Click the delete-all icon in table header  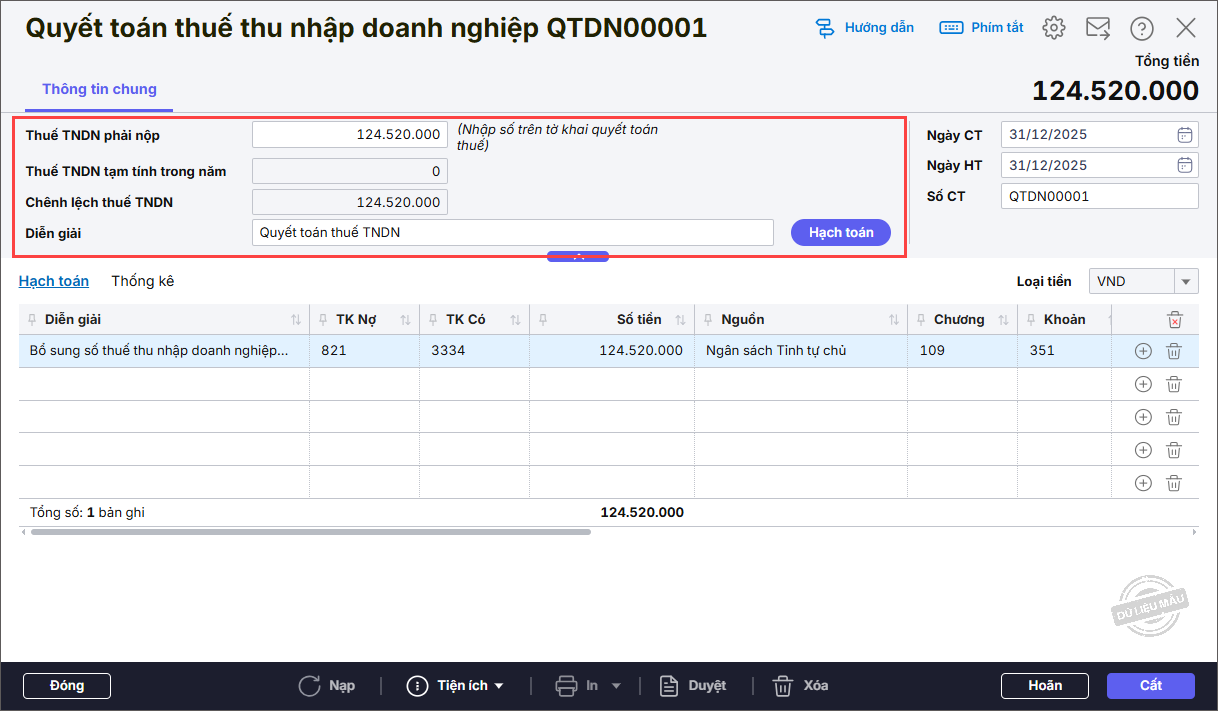click(1174, 320)
